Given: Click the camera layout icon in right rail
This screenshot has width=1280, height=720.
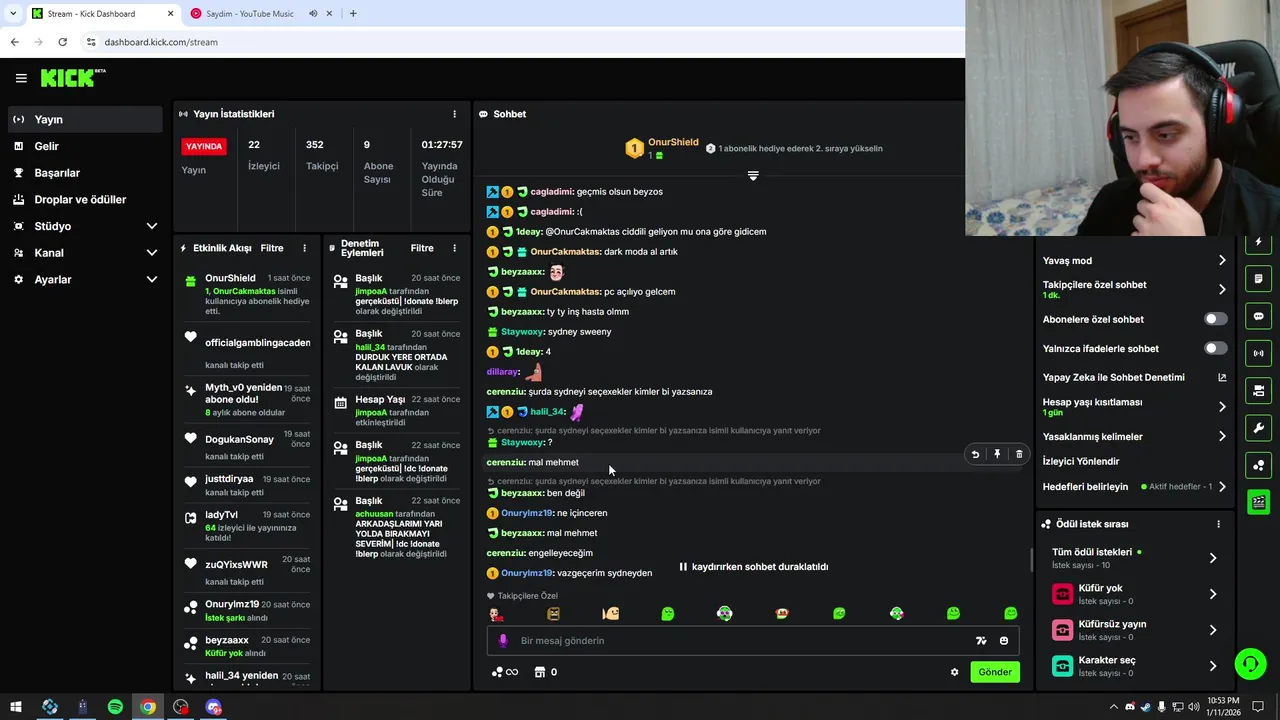Looking at the screenshot, I should coord(1259,390).
